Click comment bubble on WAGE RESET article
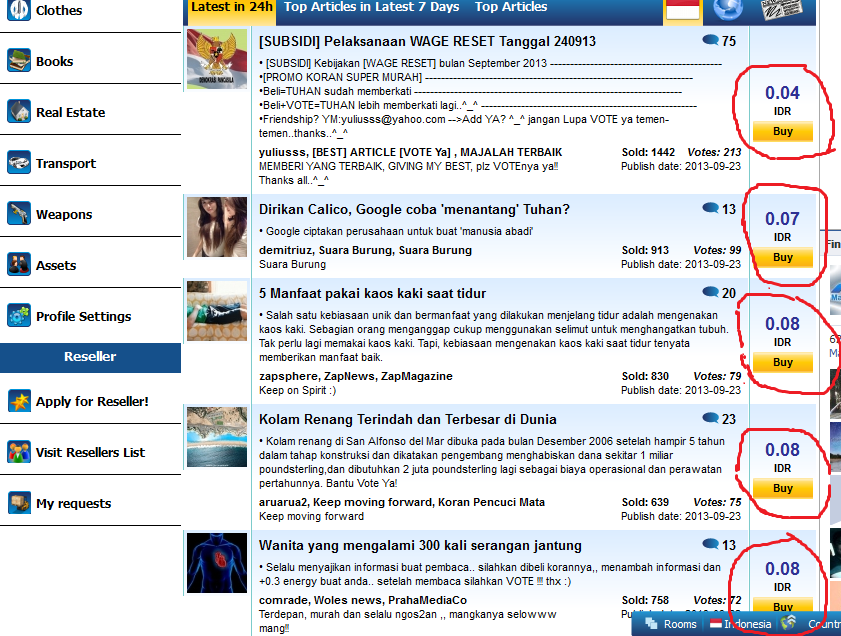This screenshot has height=636, width=841. click(x=710, y=41)
